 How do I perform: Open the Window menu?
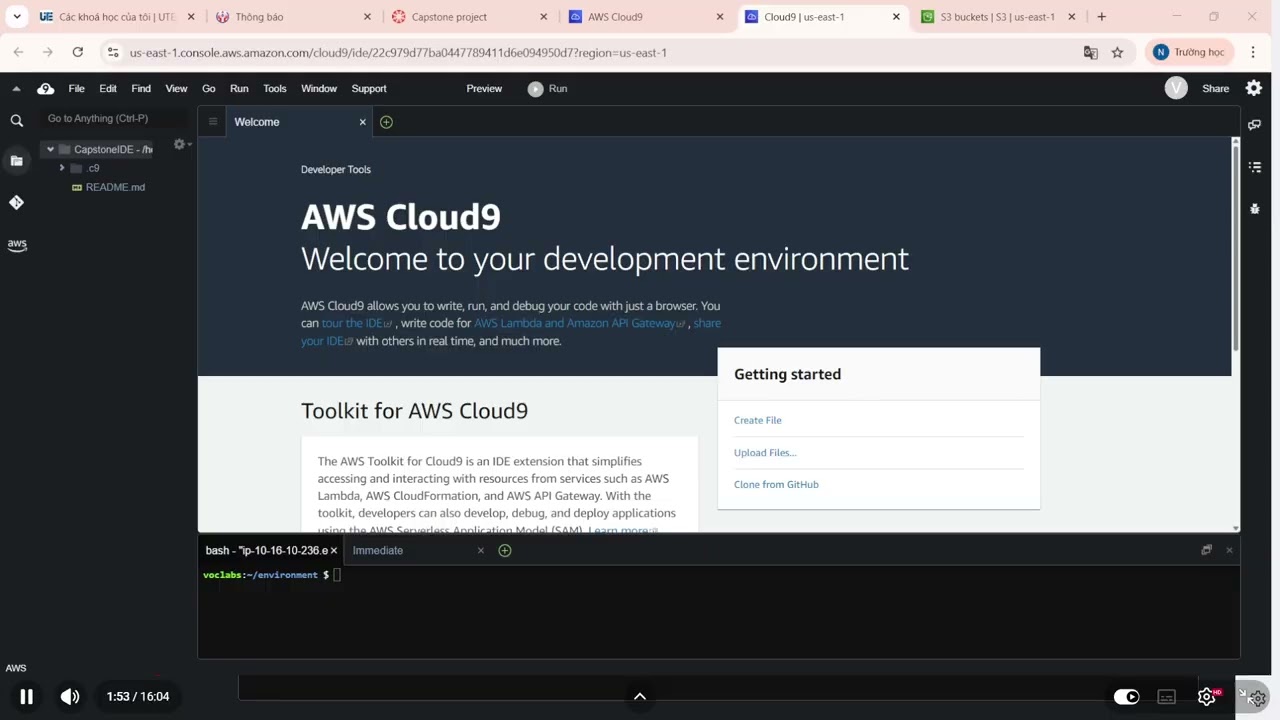pos(319,89)
